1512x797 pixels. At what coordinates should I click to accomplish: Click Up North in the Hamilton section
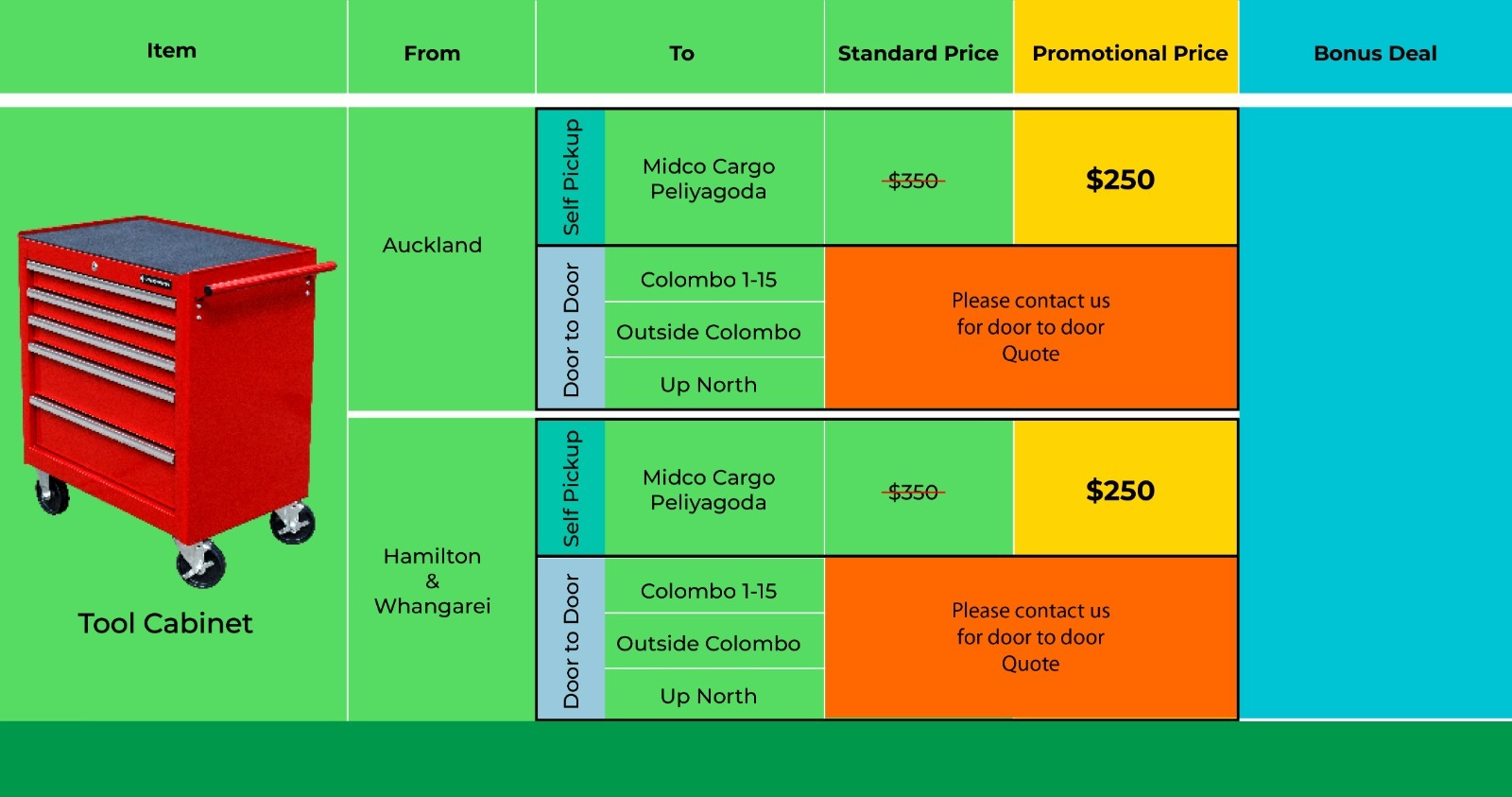tap(709, 696)
